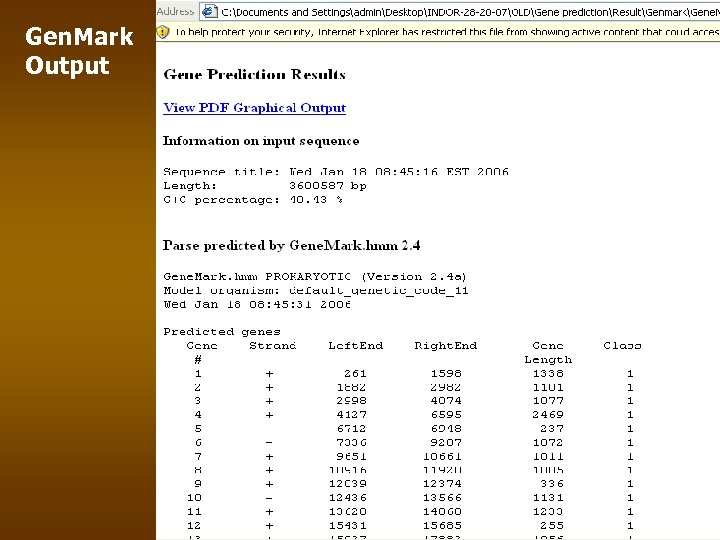The width and height of the screenshot is (720, 540).
Task: Click RightEnd value 9207 of gene 6
Action: tap(445, 443)
